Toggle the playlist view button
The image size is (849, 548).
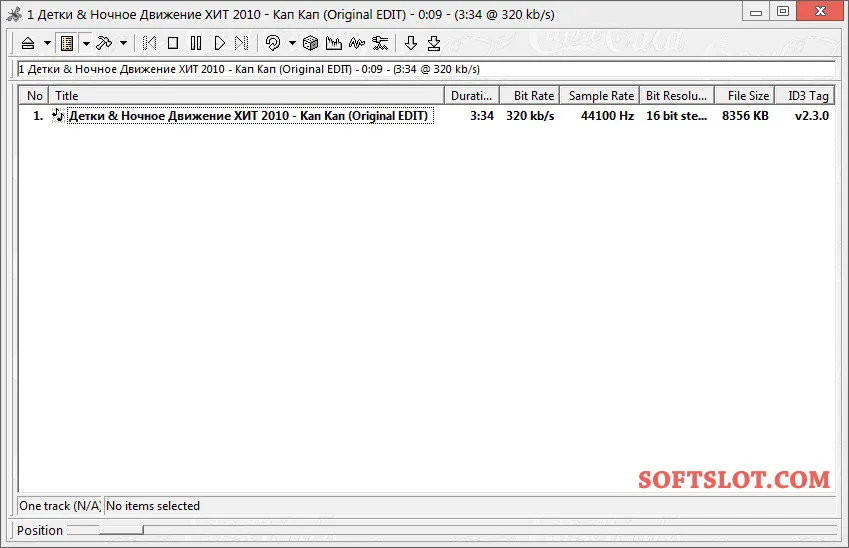67,43
